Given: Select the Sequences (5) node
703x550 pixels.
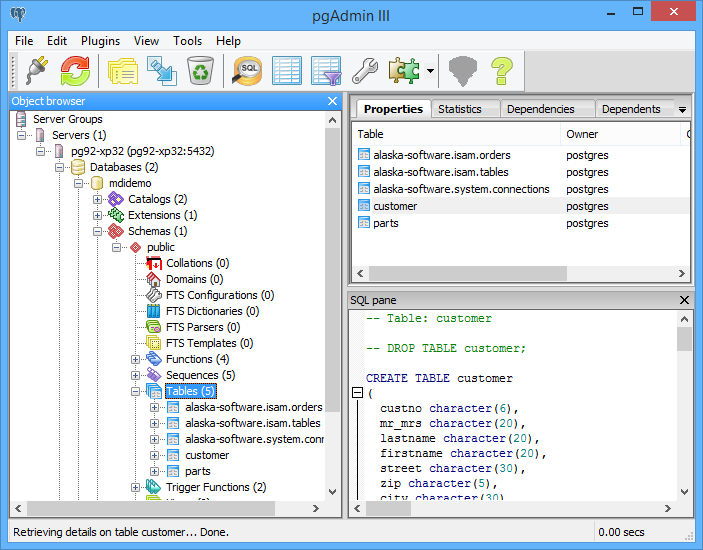Looking at the screenshot, I should point(200,375).
